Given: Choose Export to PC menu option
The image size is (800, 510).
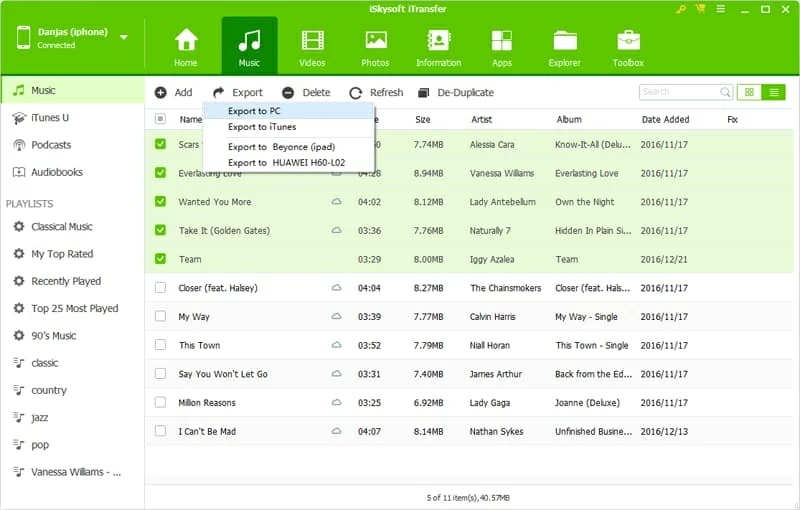Looking at the screenshot, I should point(254,111).
